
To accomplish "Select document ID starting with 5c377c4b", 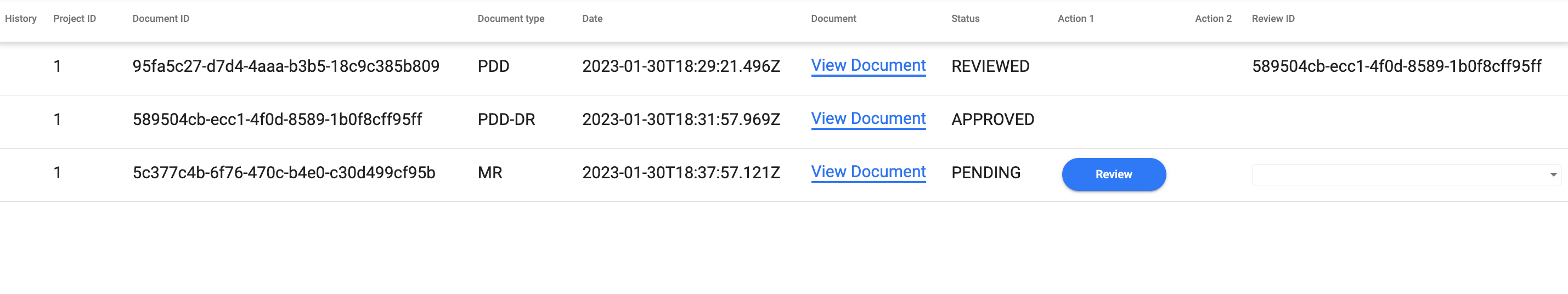I will click(x=284, y=173).
